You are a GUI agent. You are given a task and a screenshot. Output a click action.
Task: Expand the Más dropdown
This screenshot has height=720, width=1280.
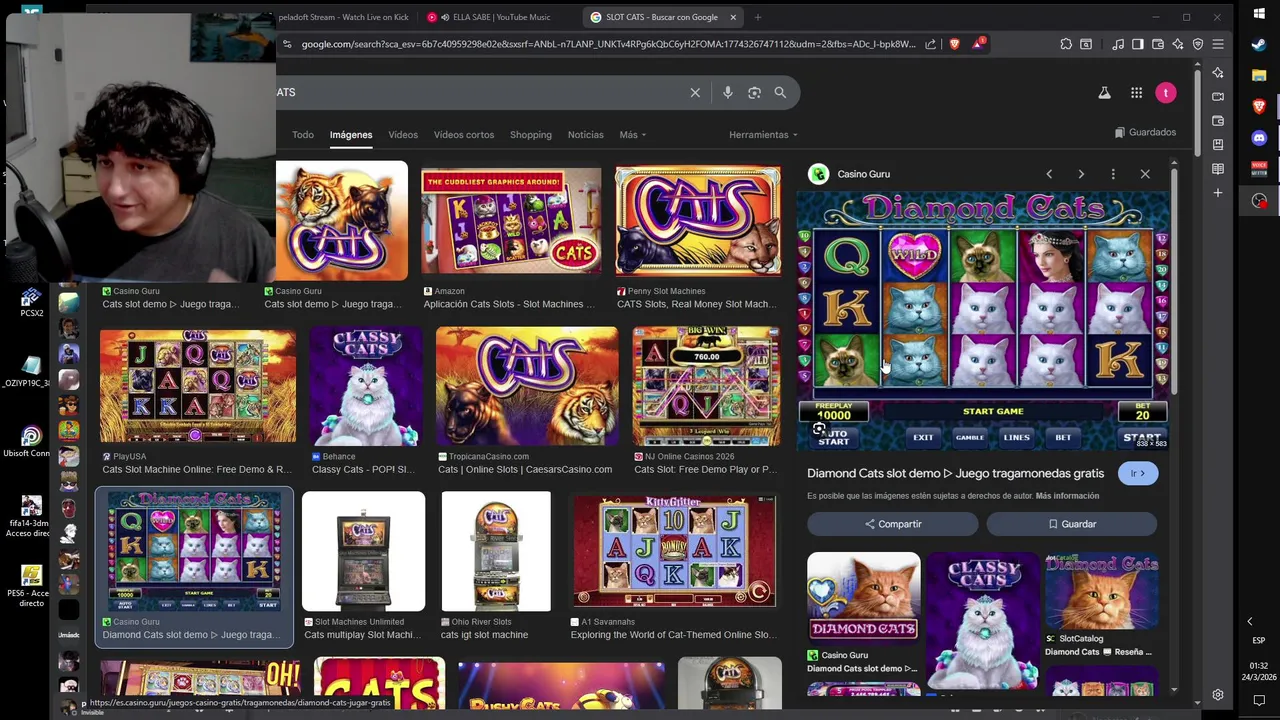point(632,134)
